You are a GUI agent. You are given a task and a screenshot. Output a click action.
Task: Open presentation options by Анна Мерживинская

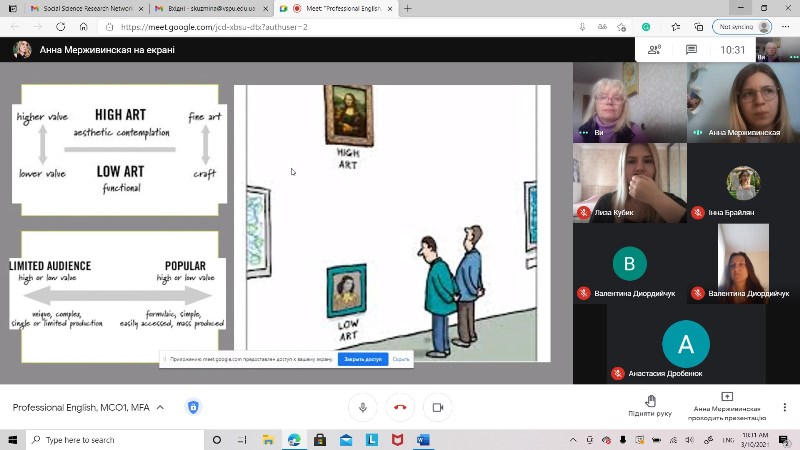727,407
